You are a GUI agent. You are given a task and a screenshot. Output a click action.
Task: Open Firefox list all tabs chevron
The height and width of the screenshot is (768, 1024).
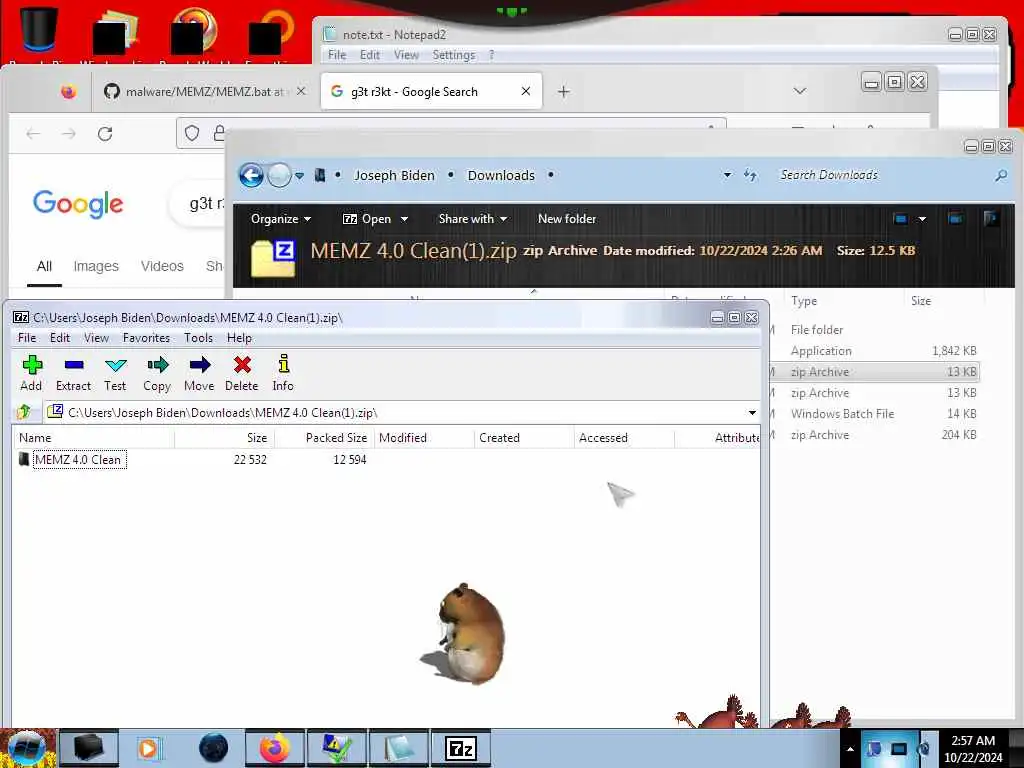799,91
